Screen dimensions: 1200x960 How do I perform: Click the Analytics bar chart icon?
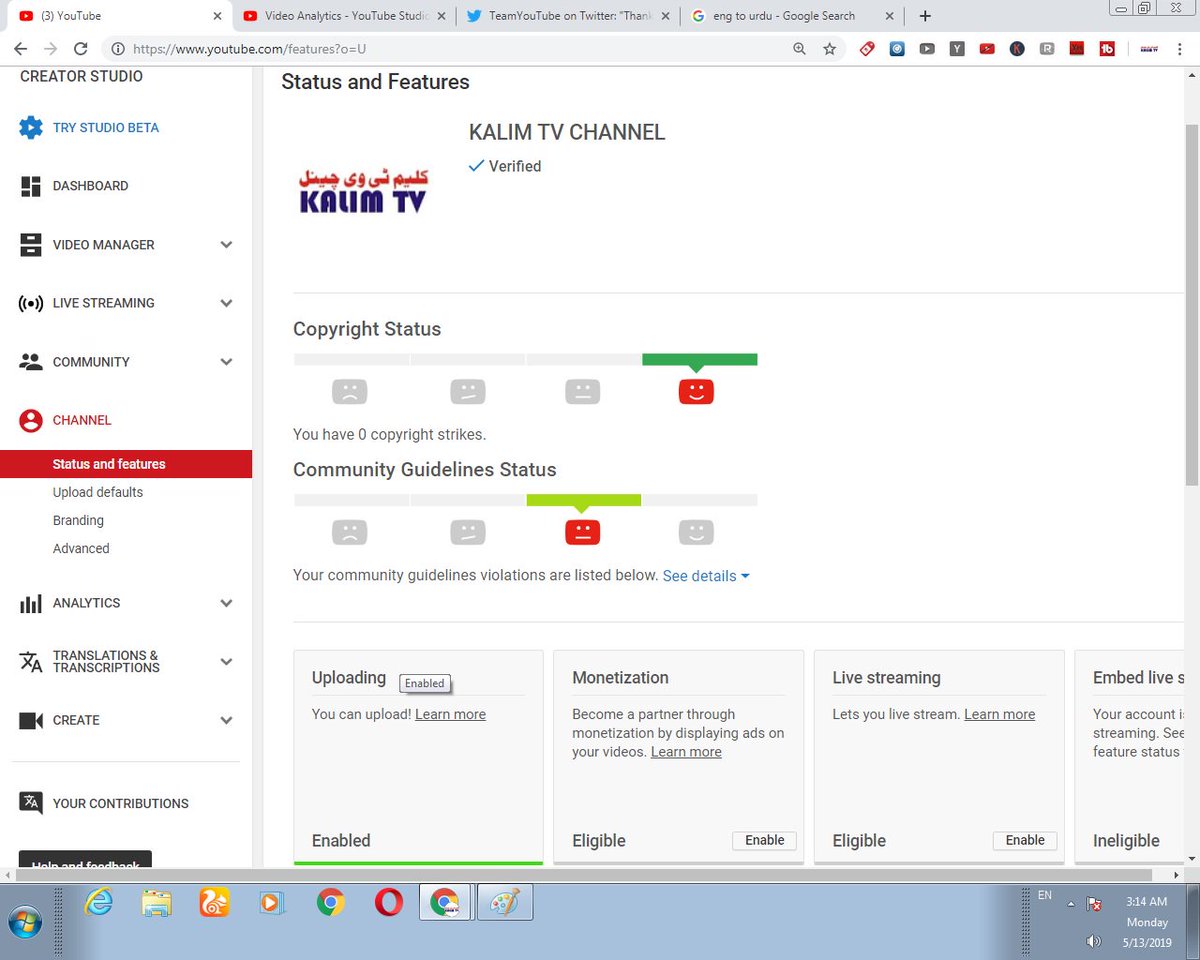point(31,603)
